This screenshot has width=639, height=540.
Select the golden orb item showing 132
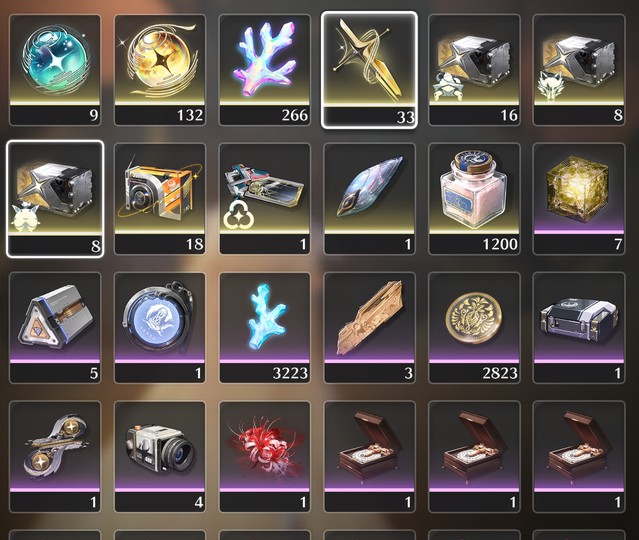pyautogui.click(x=160, y=70)
